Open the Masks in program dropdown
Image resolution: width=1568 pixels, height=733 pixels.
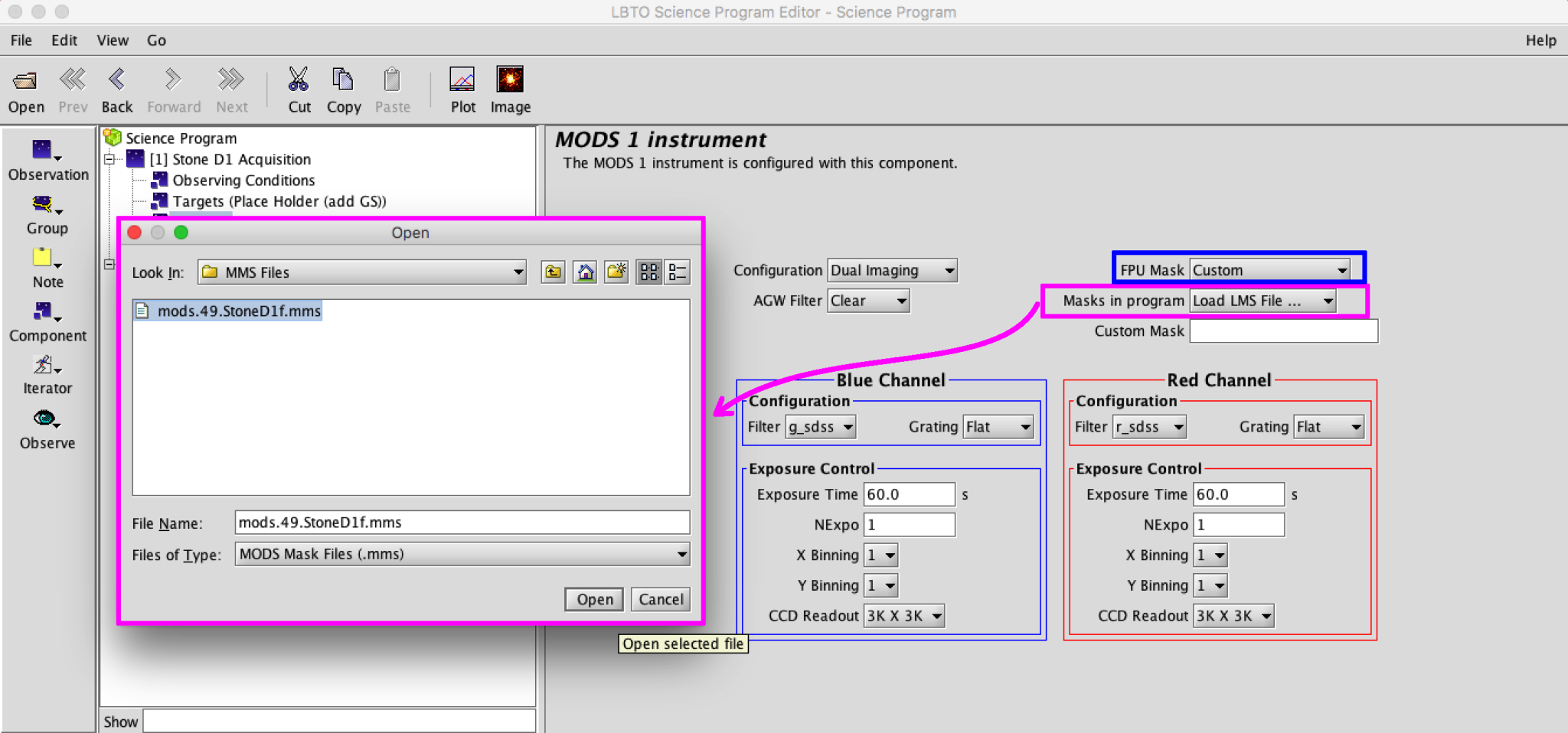[1263, 301]
